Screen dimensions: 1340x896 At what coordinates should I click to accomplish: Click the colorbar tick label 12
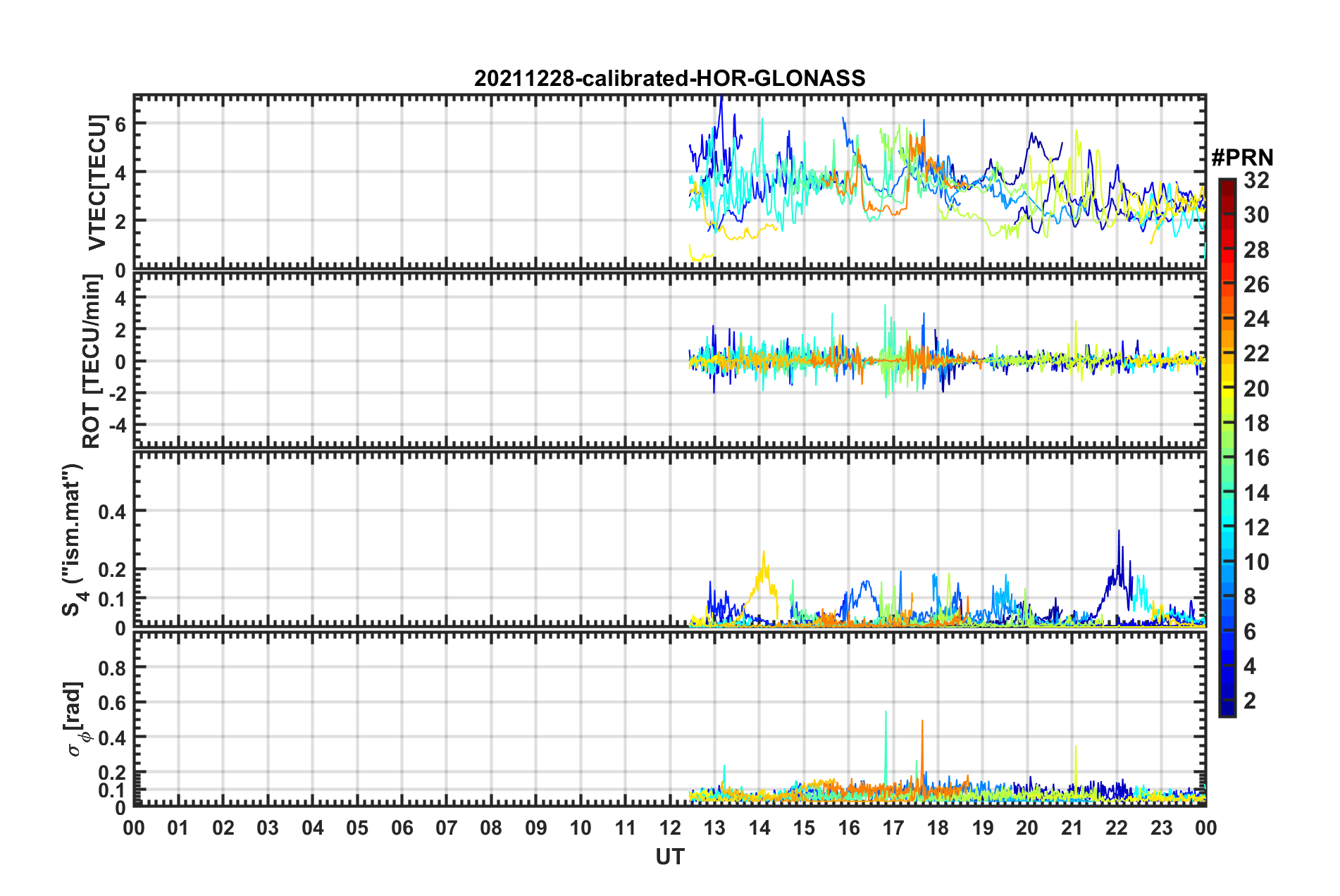(1256, 528)
